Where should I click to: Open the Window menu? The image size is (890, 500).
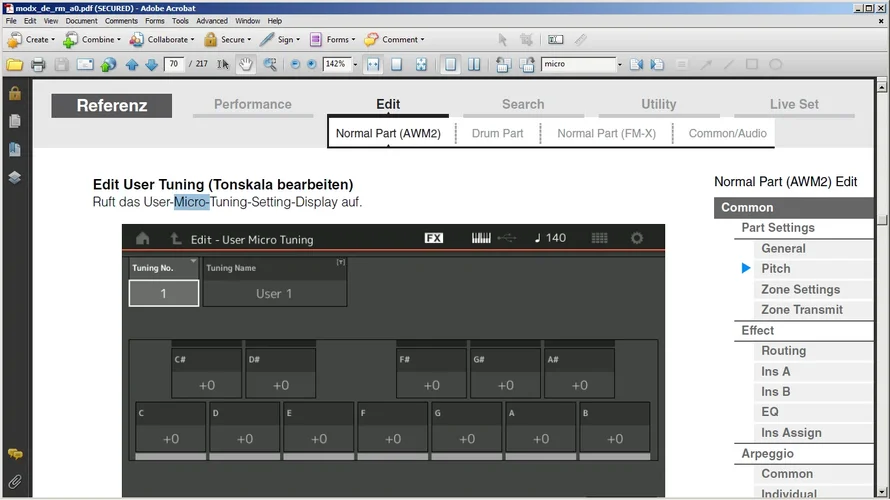(247, 21)
